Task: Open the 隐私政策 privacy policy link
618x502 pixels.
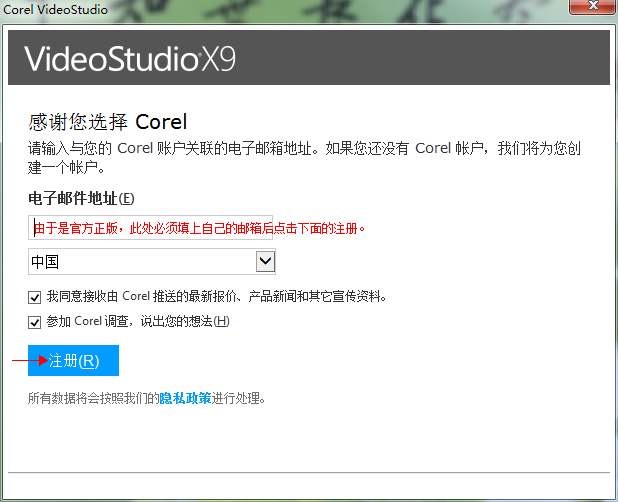Action: point(185,398)
